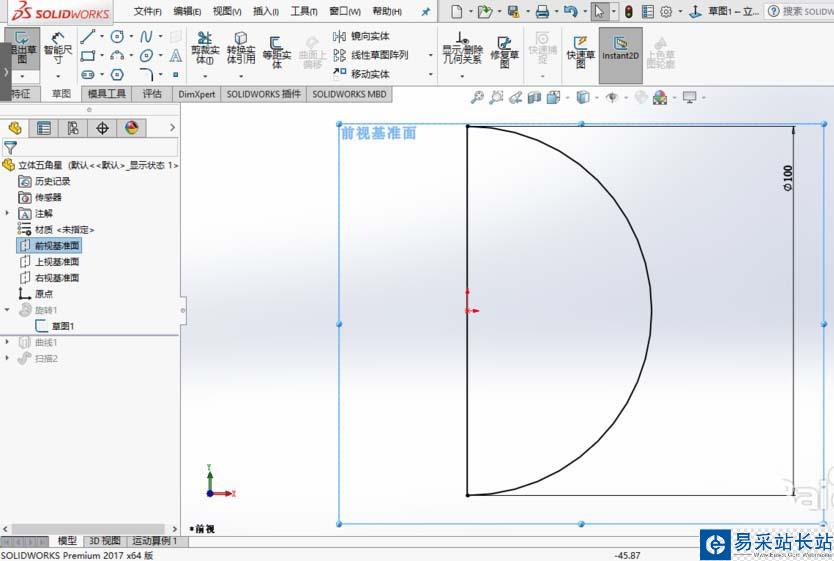The width and height of the screenshot is (834, 561).
Task: Select the Circle sketch tool
Action: point(117,36)
